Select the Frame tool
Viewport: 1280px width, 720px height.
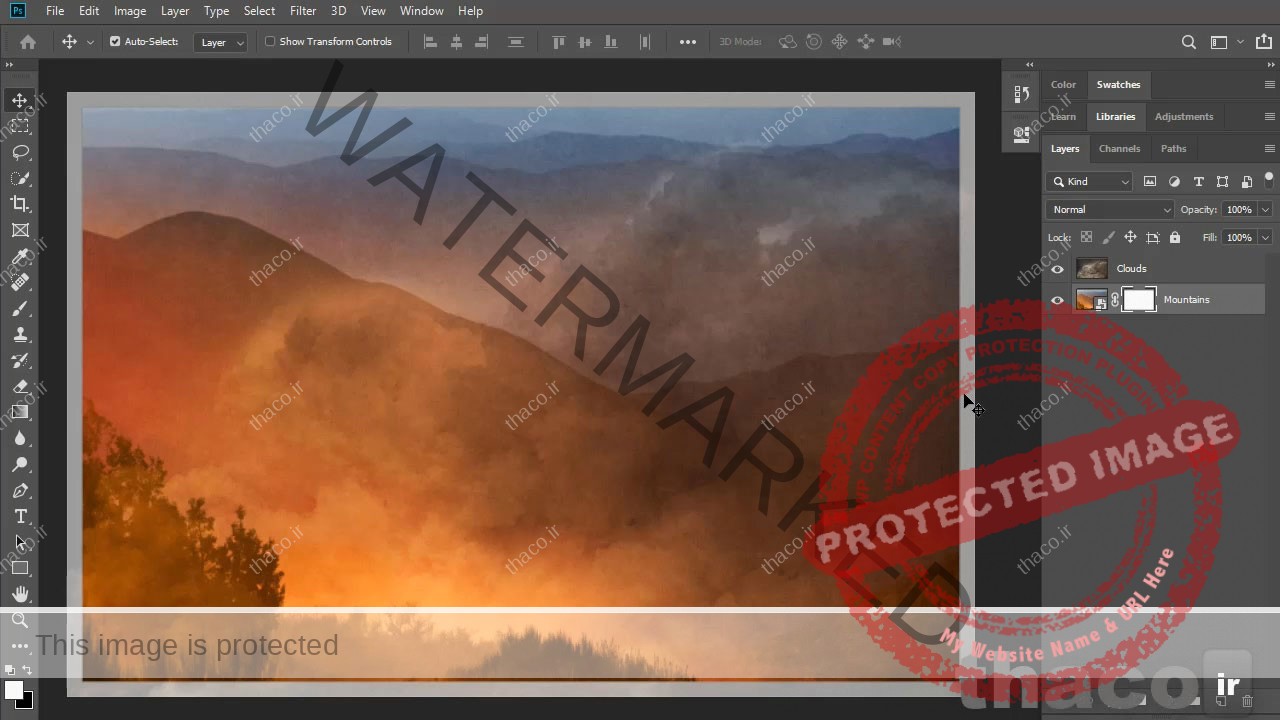(20, 230)
